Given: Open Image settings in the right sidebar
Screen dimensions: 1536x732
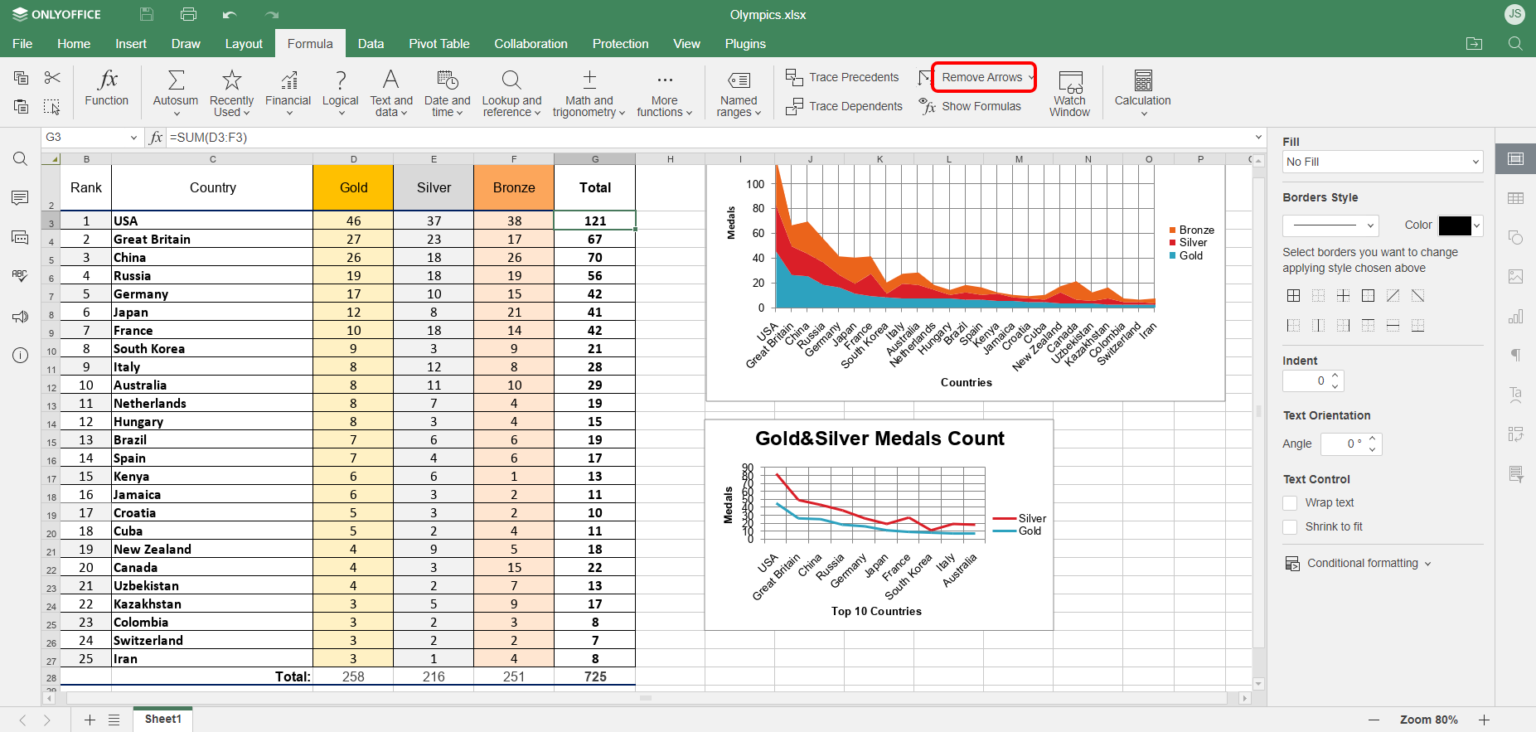Looking at the screenshot, I should [1515, 277].
